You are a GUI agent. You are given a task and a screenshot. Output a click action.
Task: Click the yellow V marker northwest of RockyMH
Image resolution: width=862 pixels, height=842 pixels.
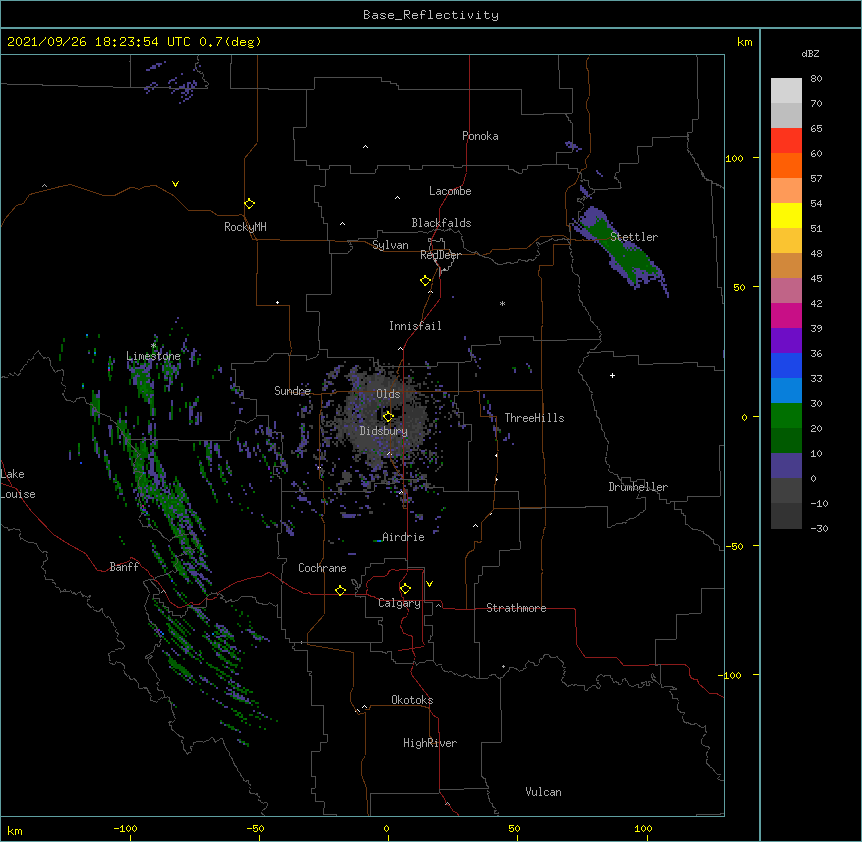coord(175,184)
